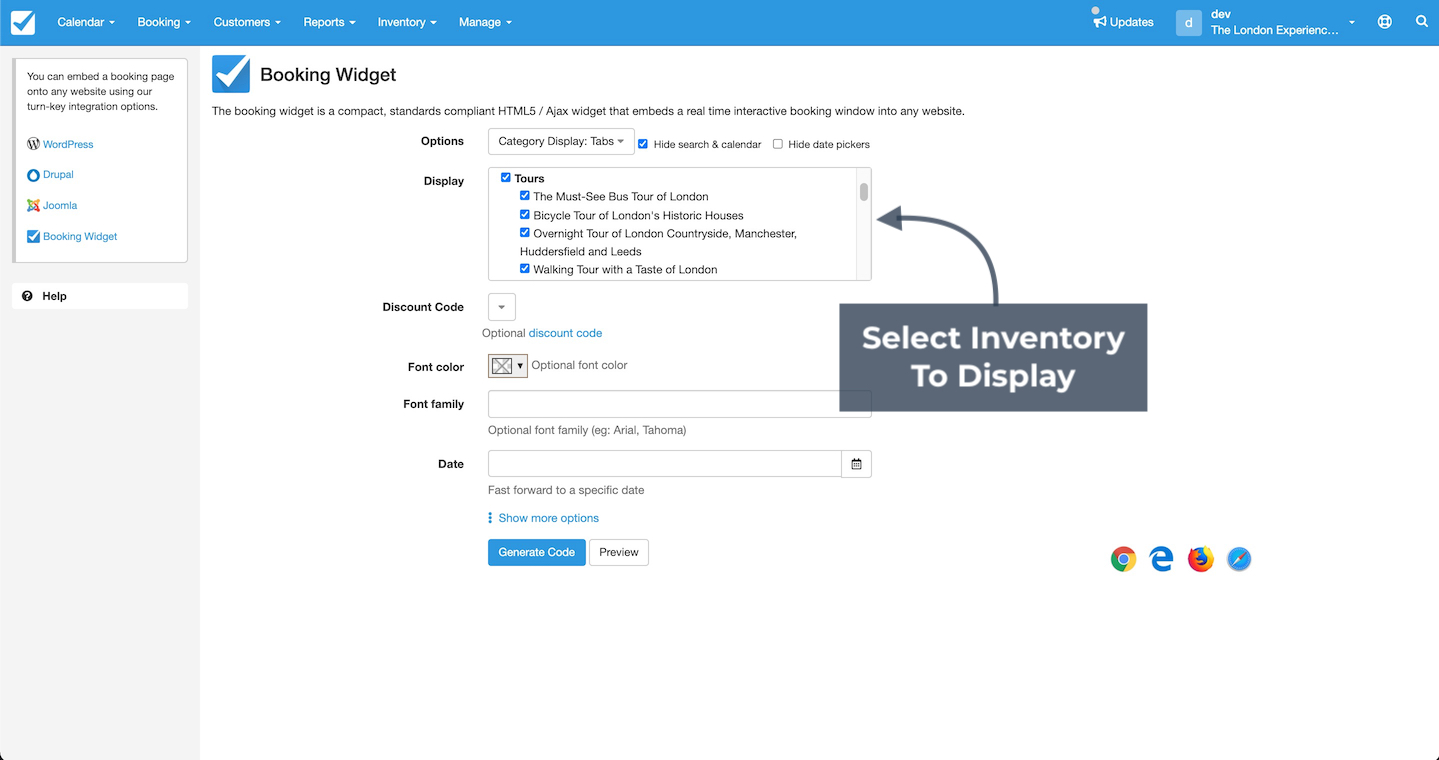Click the Checkfront logo in top bar
The width and height of the screenshot is (1439, 760).
coord(22,22)
